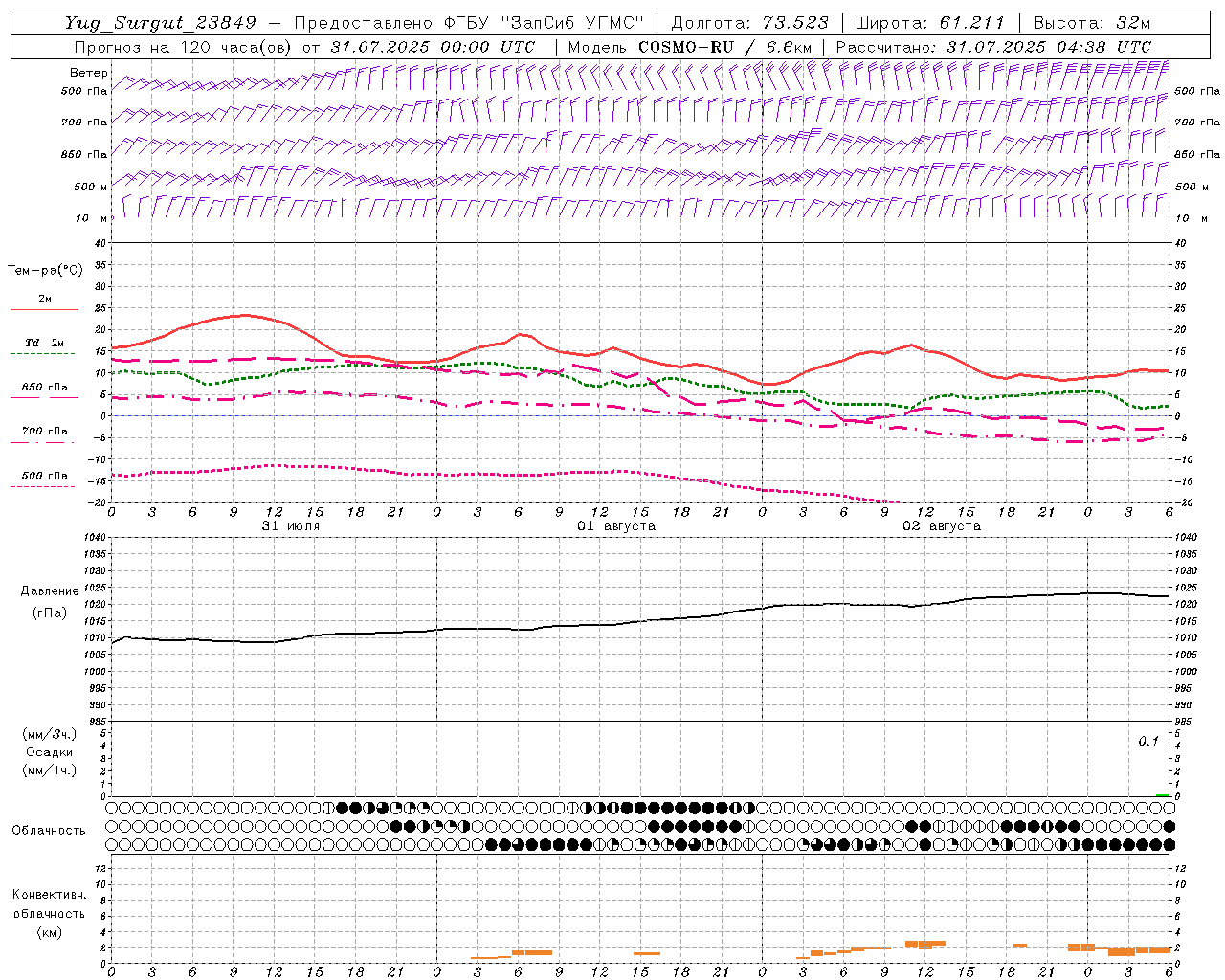
Task: Click the (мм/3ч.) precipitation unit label
Action: tap(50, 734)
